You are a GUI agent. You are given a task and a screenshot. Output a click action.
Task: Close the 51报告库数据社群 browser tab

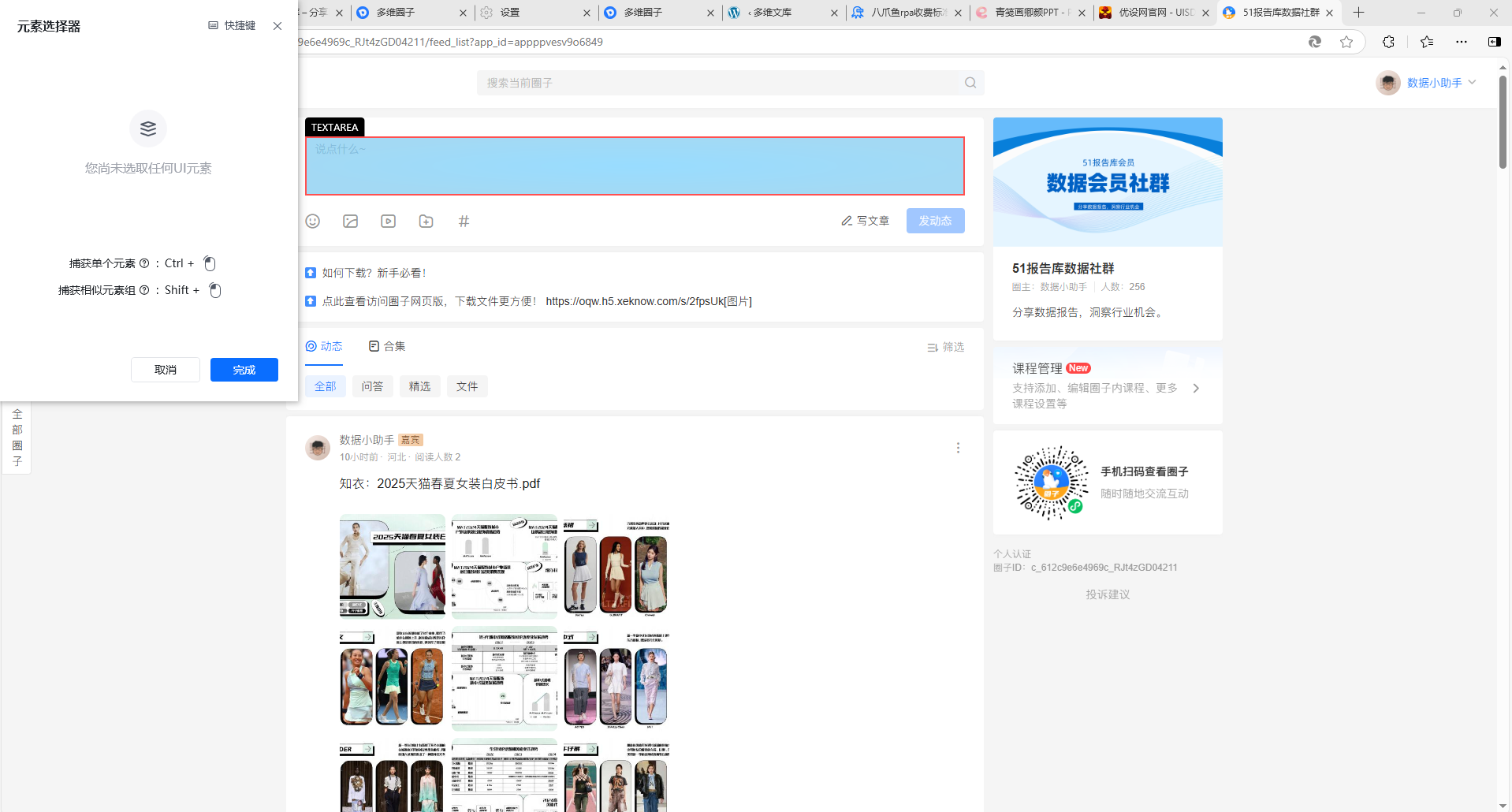pyautogui.click(x=1330, y=13)
